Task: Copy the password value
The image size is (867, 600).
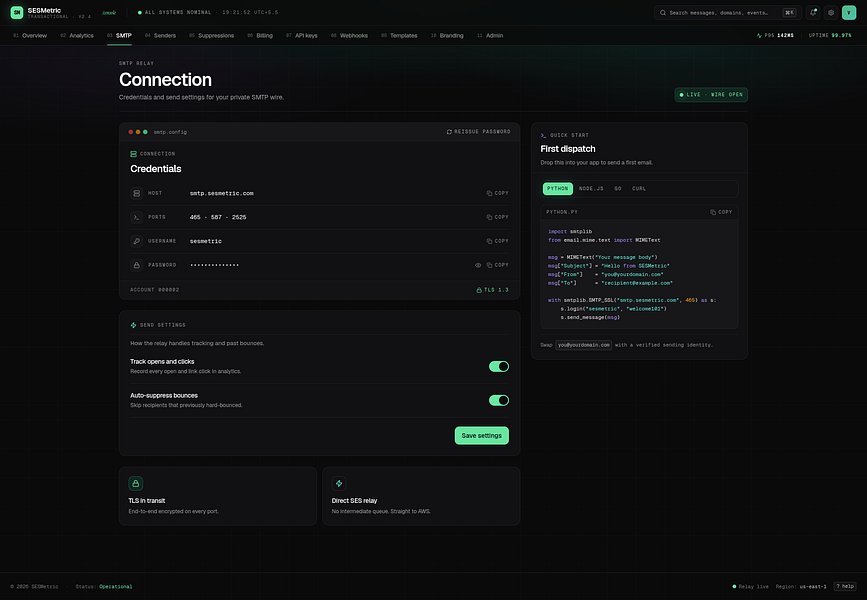Action: point(497,265)
